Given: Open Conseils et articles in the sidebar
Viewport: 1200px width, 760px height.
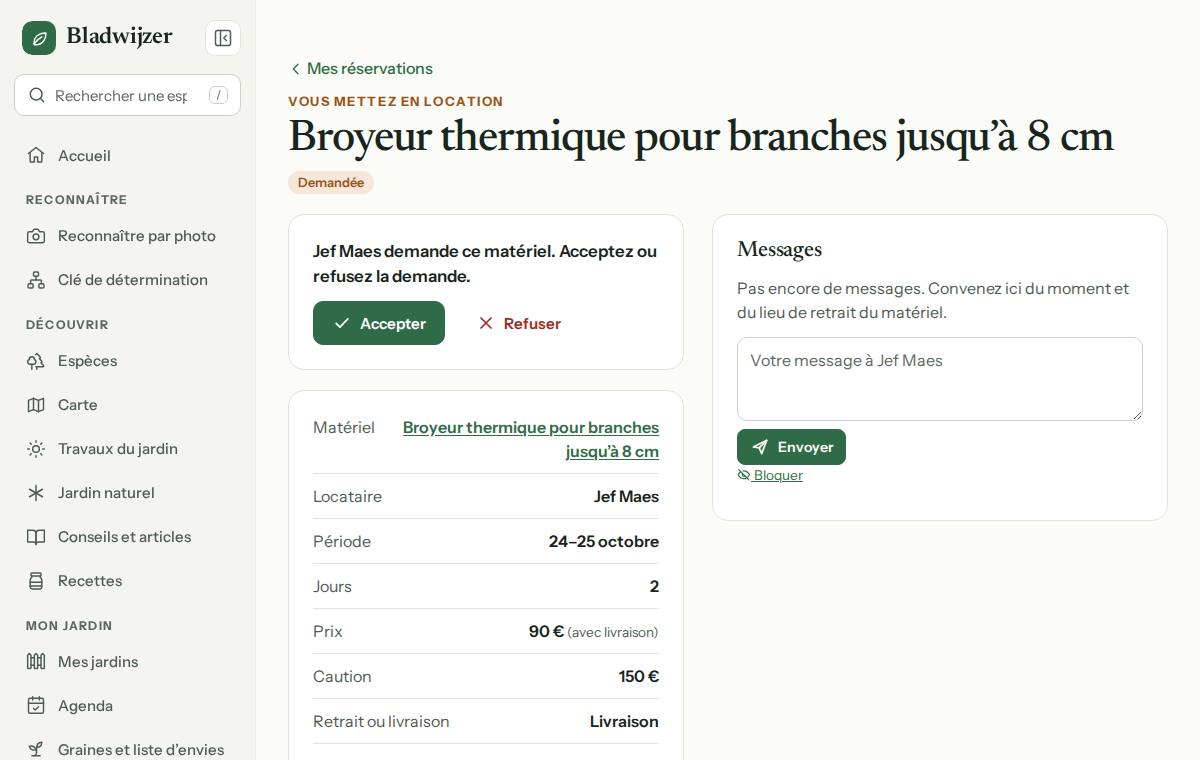Looking at the screenshot, I should pos(128,537).
